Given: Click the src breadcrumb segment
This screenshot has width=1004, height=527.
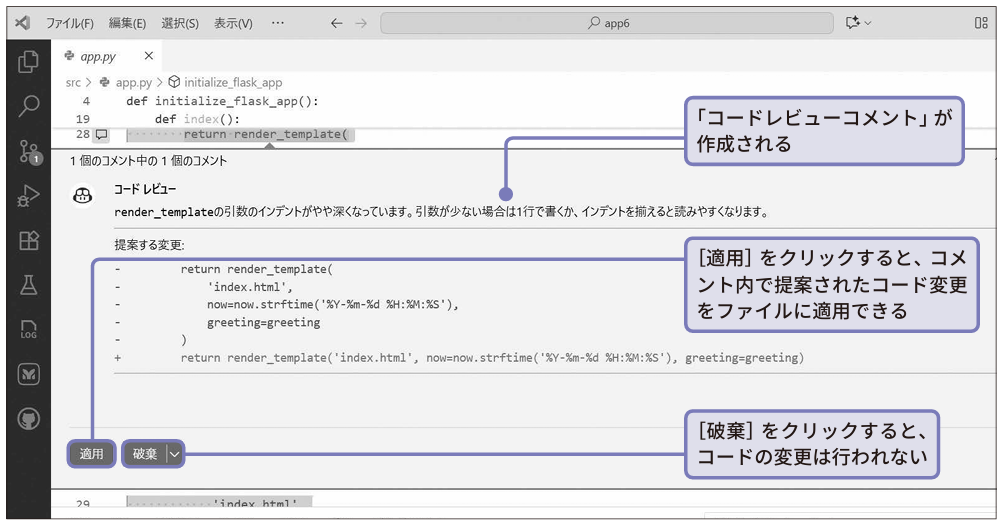Looking at the screenshot, I should [x=73, y=83].
